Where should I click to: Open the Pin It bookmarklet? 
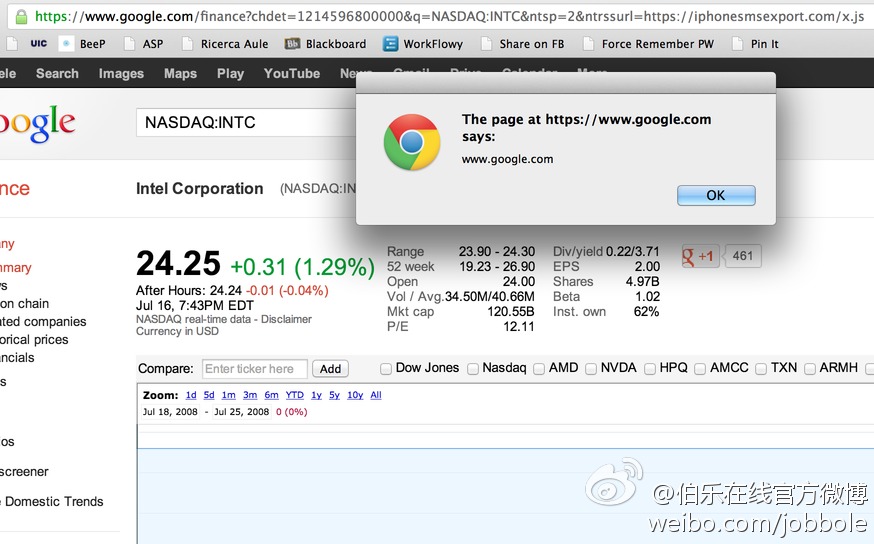755,43
